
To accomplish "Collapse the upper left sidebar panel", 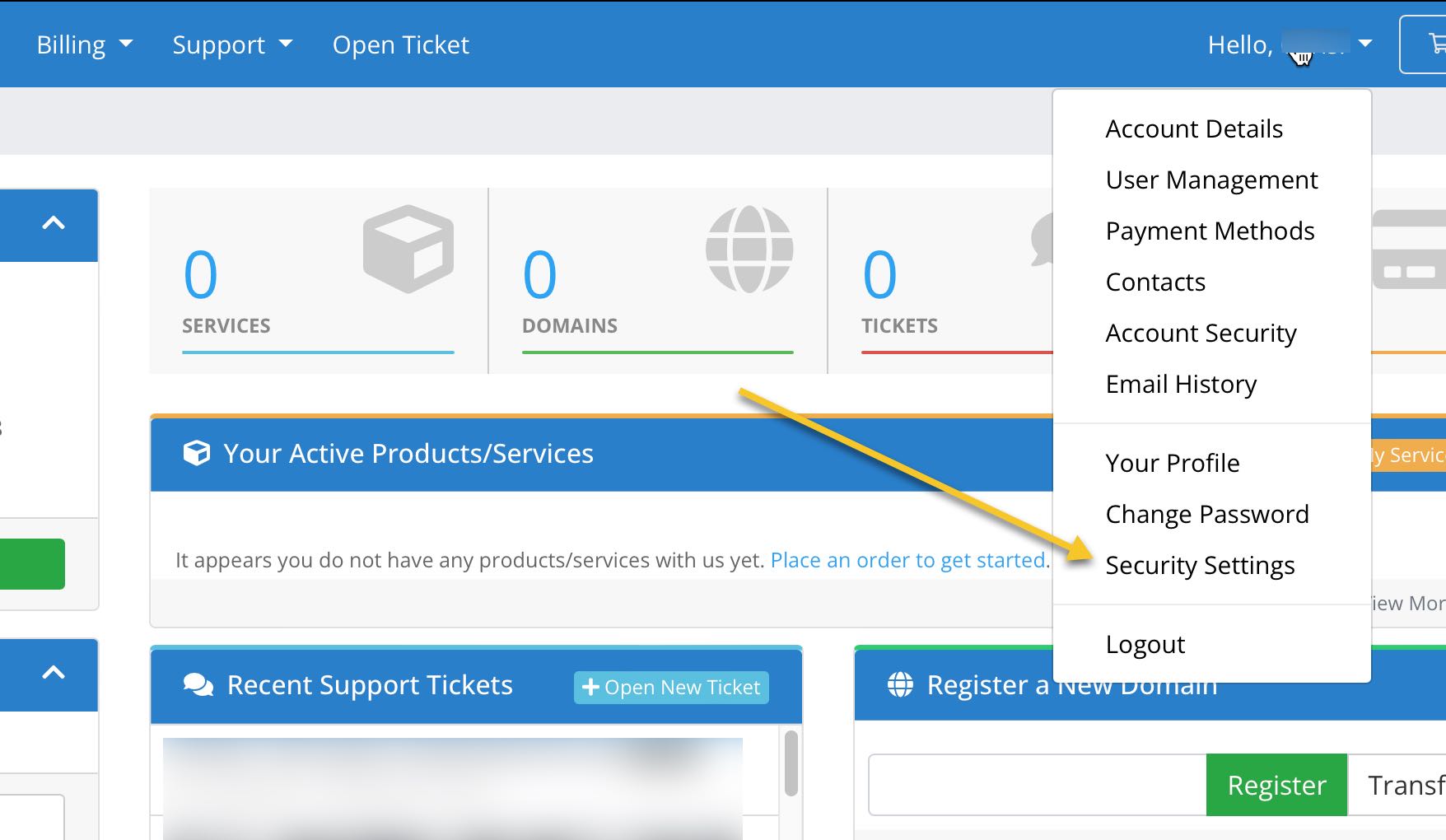I will point(54,223).
